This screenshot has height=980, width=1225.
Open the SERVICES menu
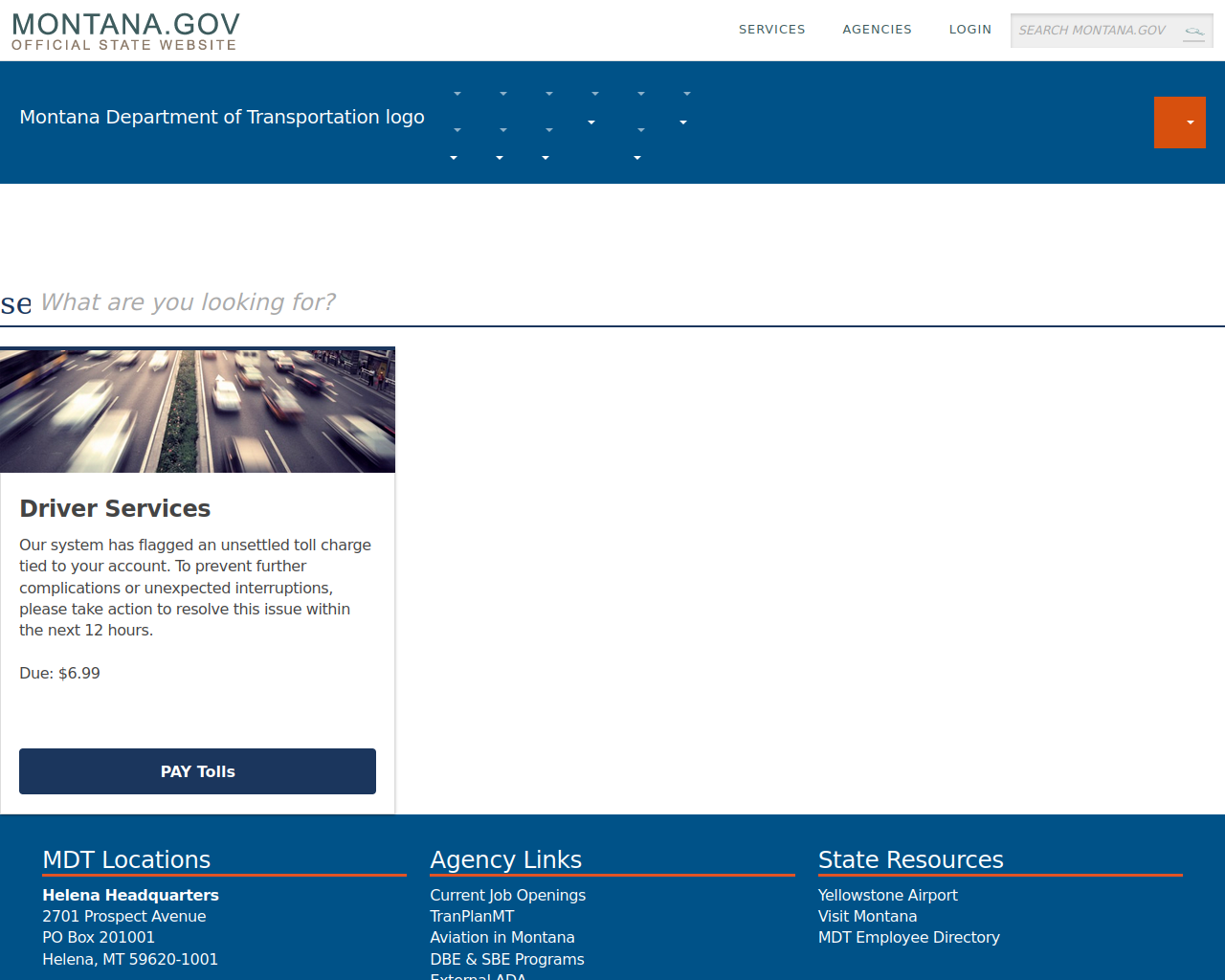pos(771,30)
